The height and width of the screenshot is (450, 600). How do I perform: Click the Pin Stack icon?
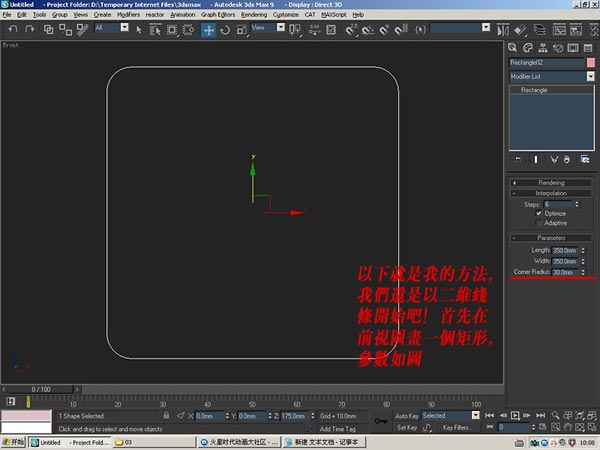click(x=517, y=159)
